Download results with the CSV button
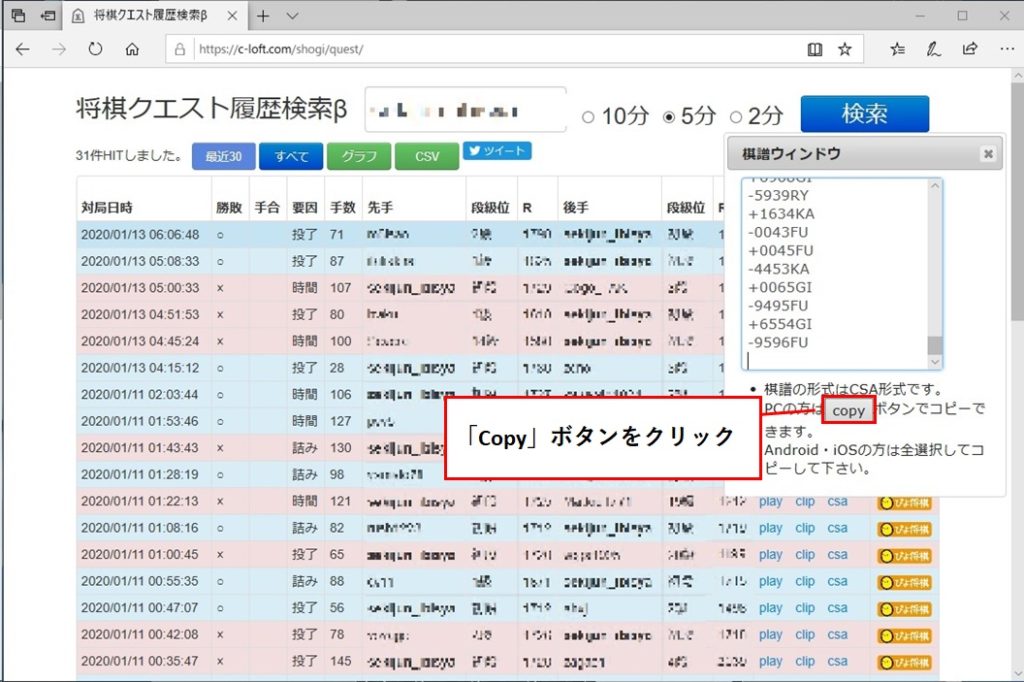 pos(427,157)
